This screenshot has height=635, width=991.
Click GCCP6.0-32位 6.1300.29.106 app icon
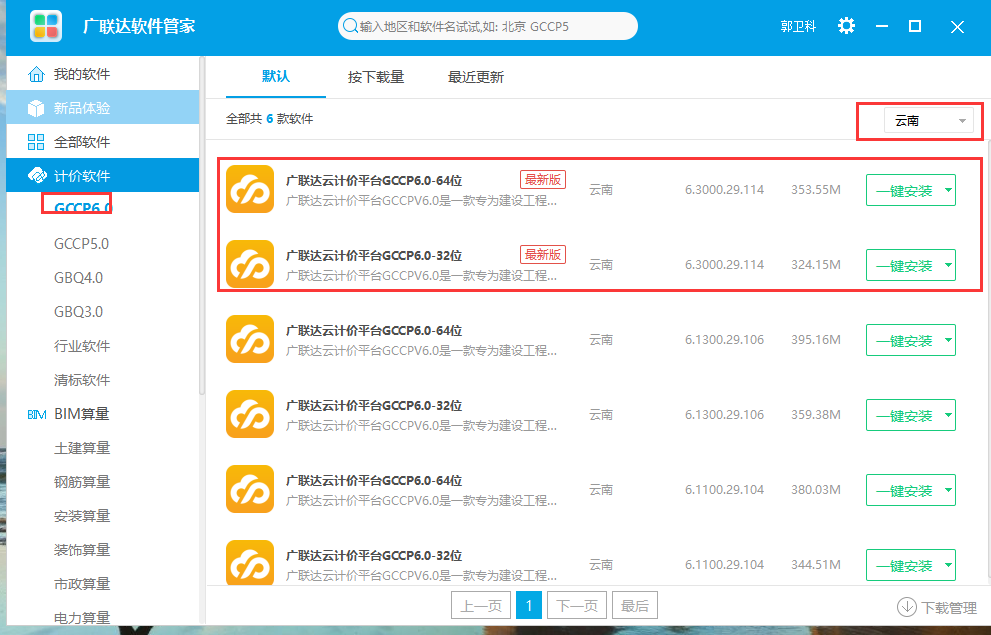(250, 414)
